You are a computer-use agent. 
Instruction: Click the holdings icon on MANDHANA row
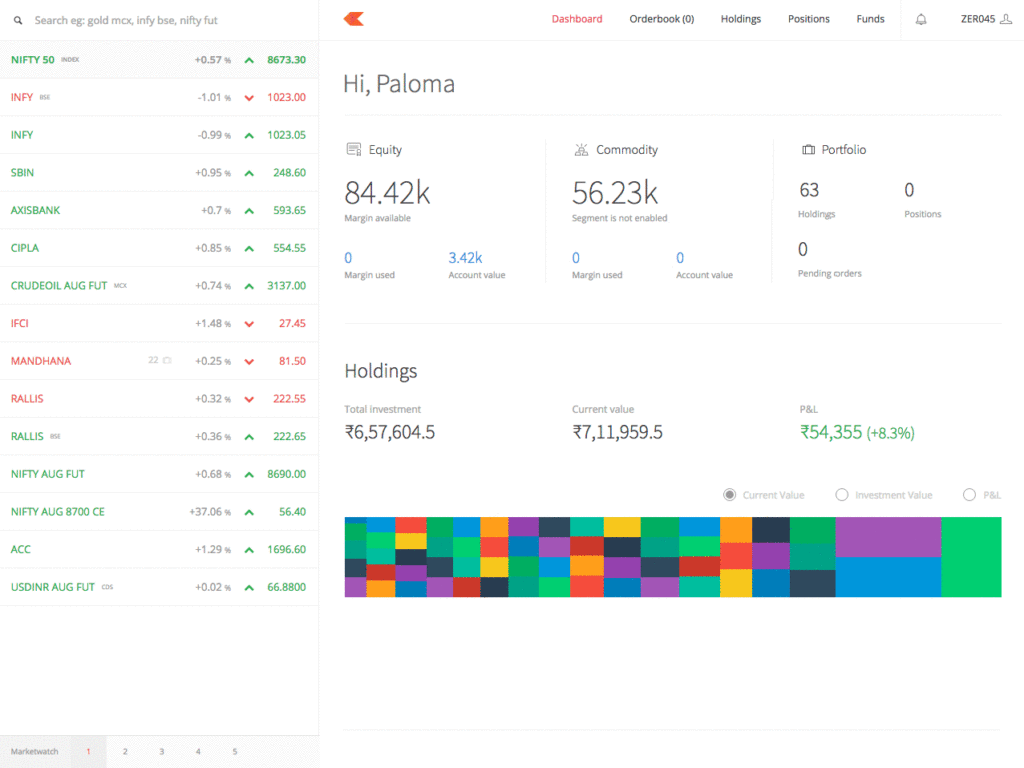tap(167, 361)
